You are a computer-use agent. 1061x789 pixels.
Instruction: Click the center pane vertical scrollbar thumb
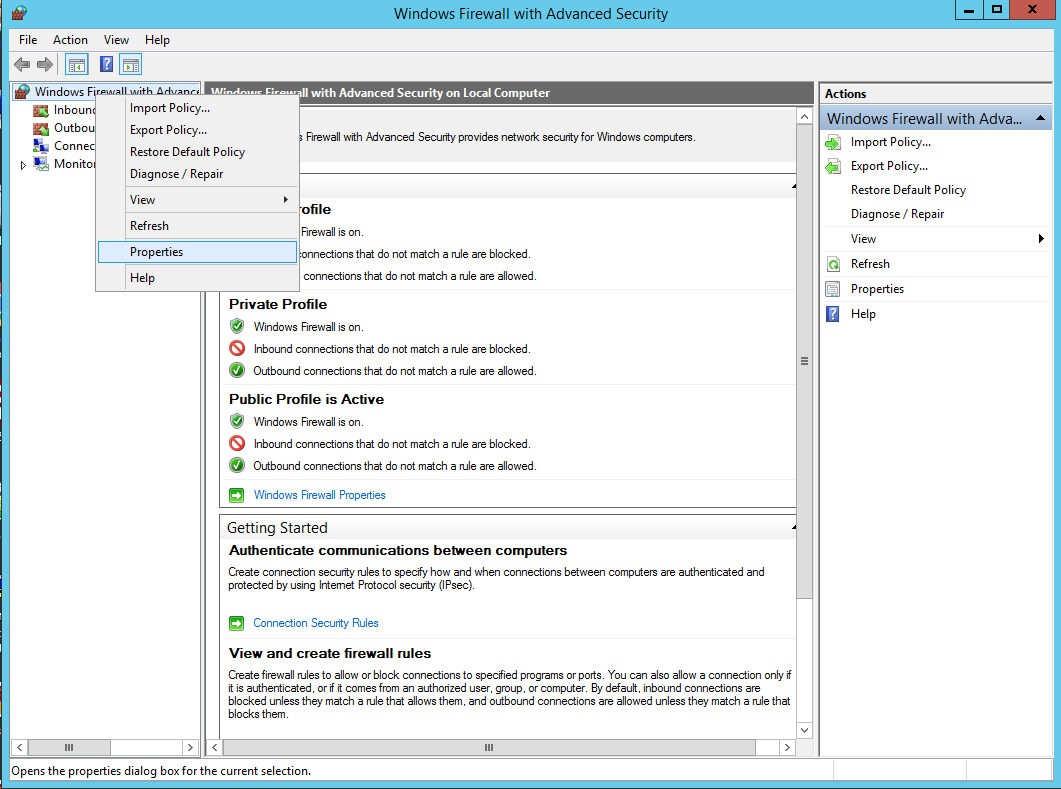tap(804, 361)
